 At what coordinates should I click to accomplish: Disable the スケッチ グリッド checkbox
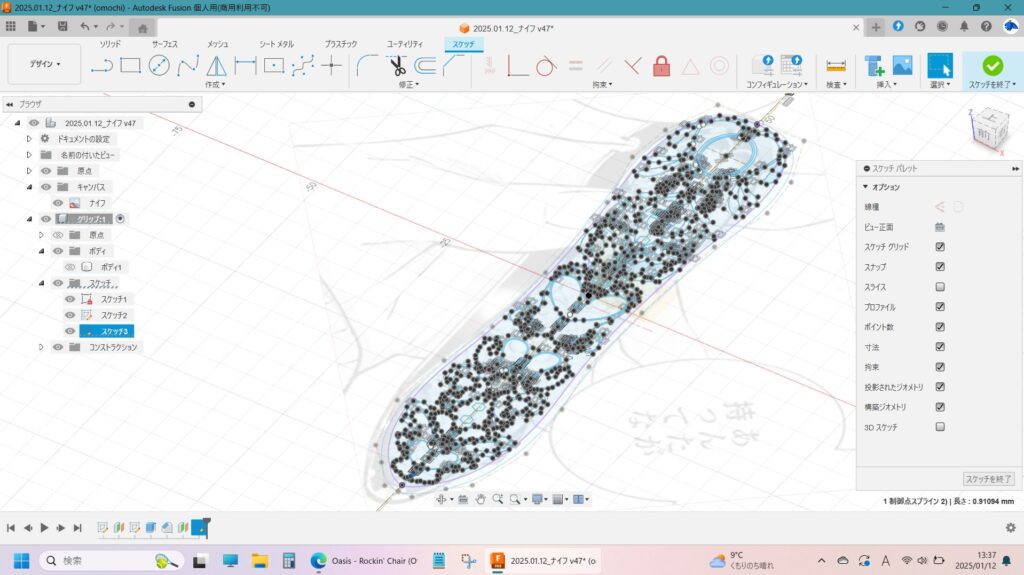pos(939,247)
